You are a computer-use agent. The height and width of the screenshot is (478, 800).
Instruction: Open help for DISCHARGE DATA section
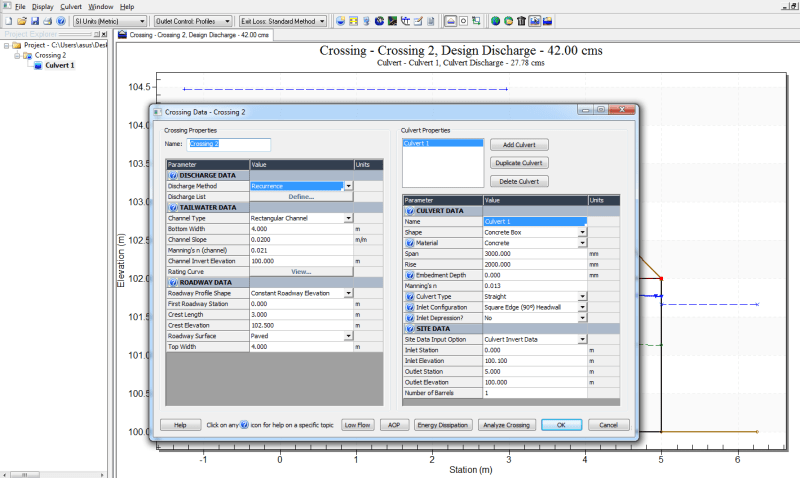(173, 175)
